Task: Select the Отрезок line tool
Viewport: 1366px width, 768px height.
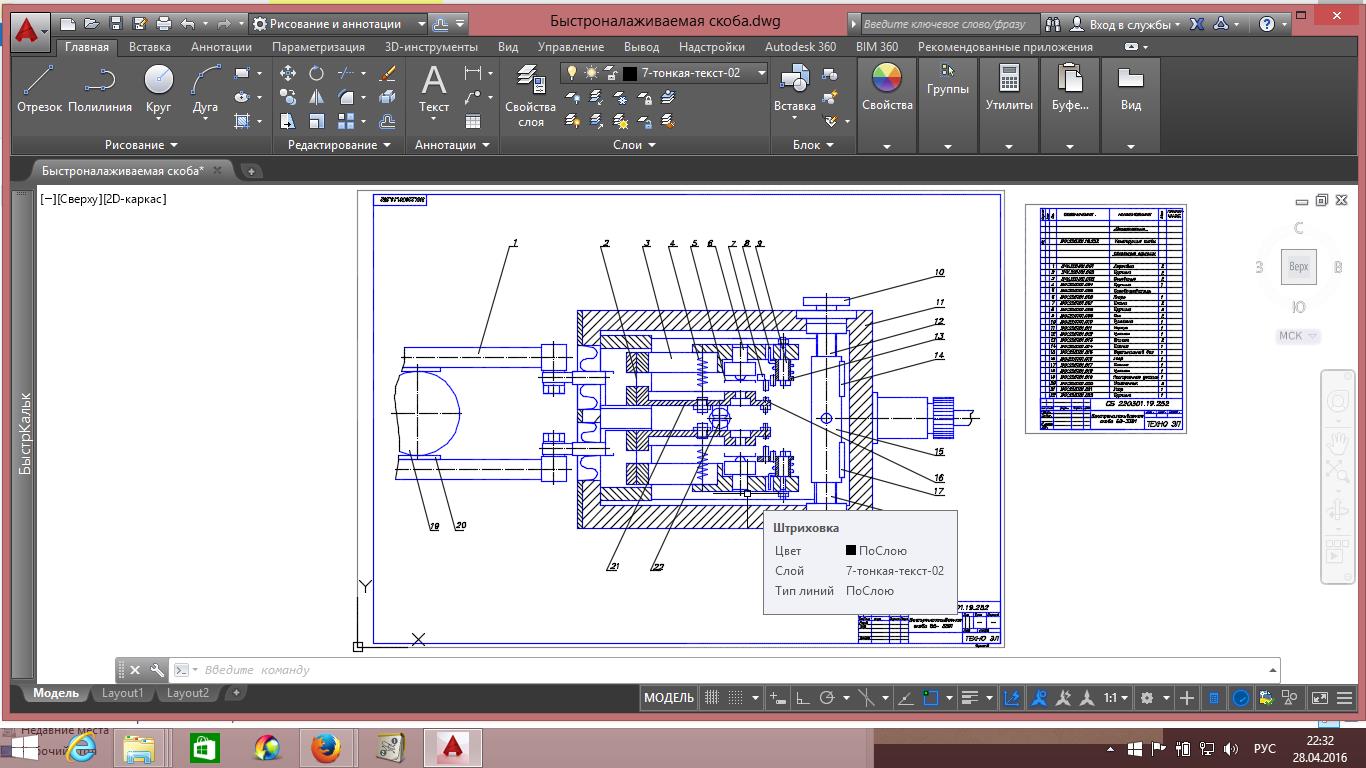Action: (39, 88)
